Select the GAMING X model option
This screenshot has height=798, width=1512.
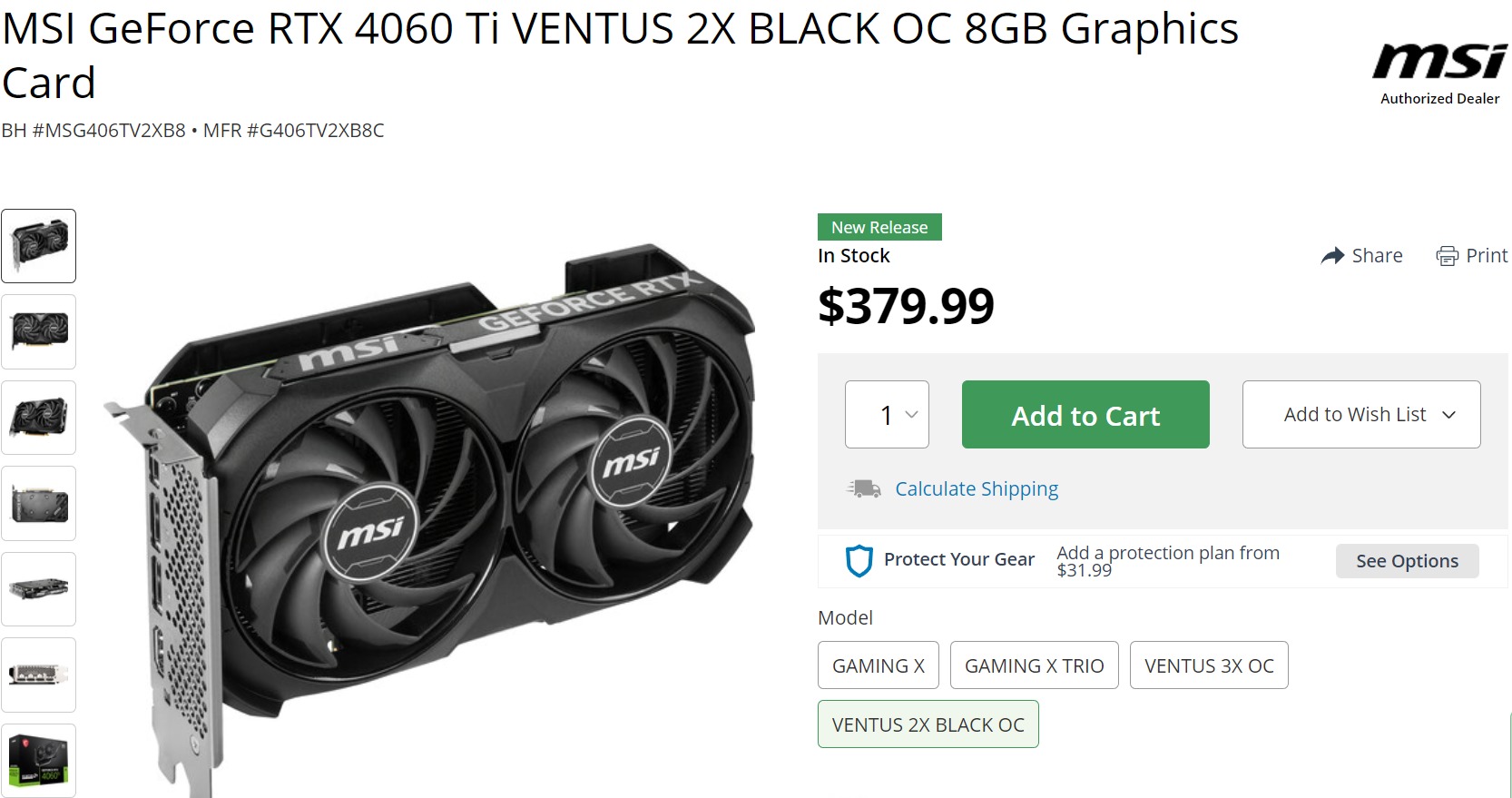tap(879, 665)
